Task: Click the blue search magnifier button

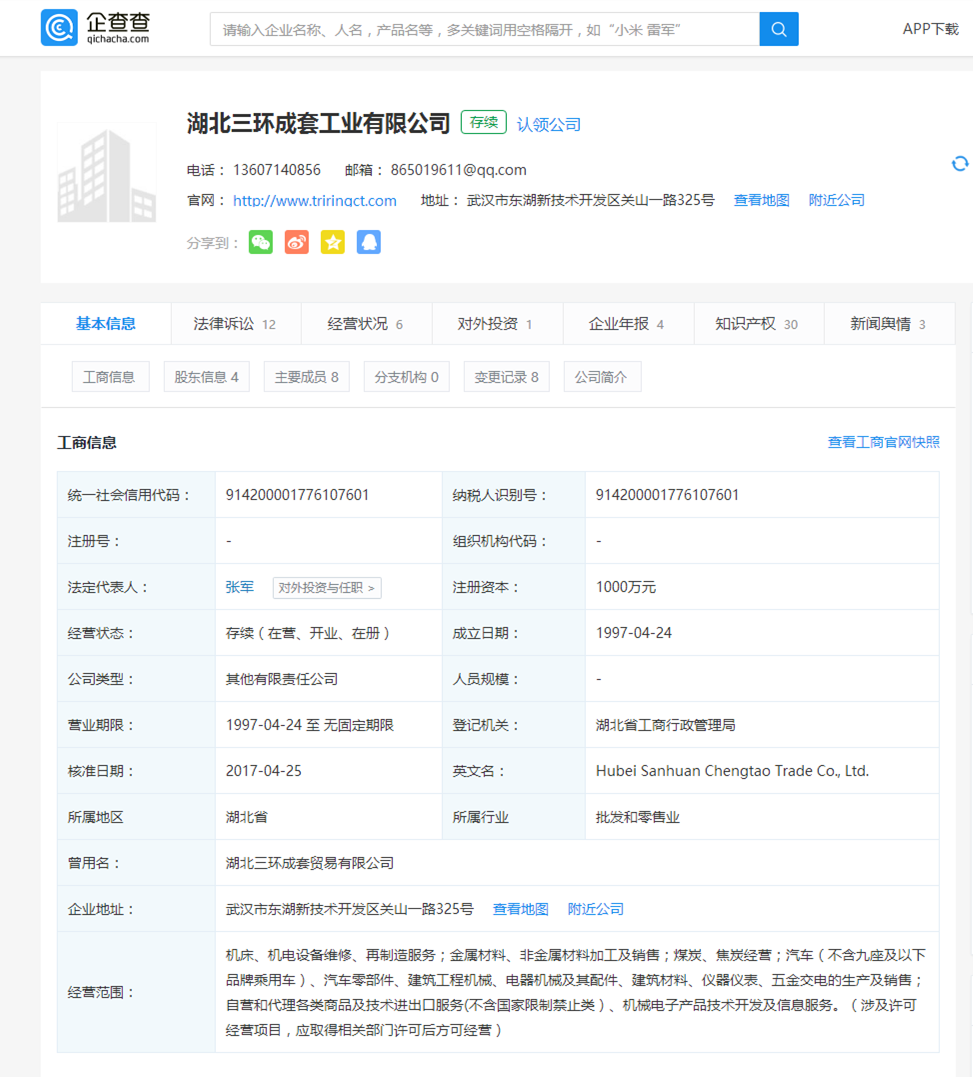Action: [779, 29]
